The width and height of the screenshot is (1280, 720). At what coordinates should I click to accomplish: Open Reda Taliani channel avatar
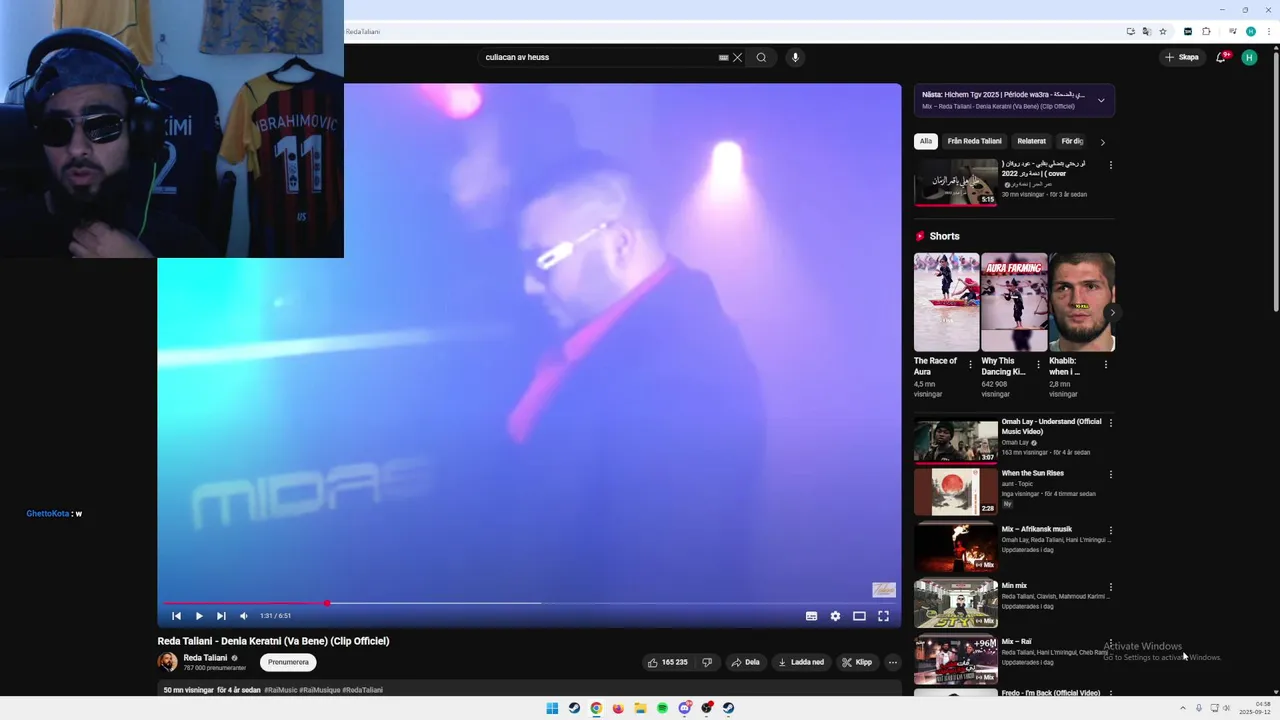[x=167, y=662]
